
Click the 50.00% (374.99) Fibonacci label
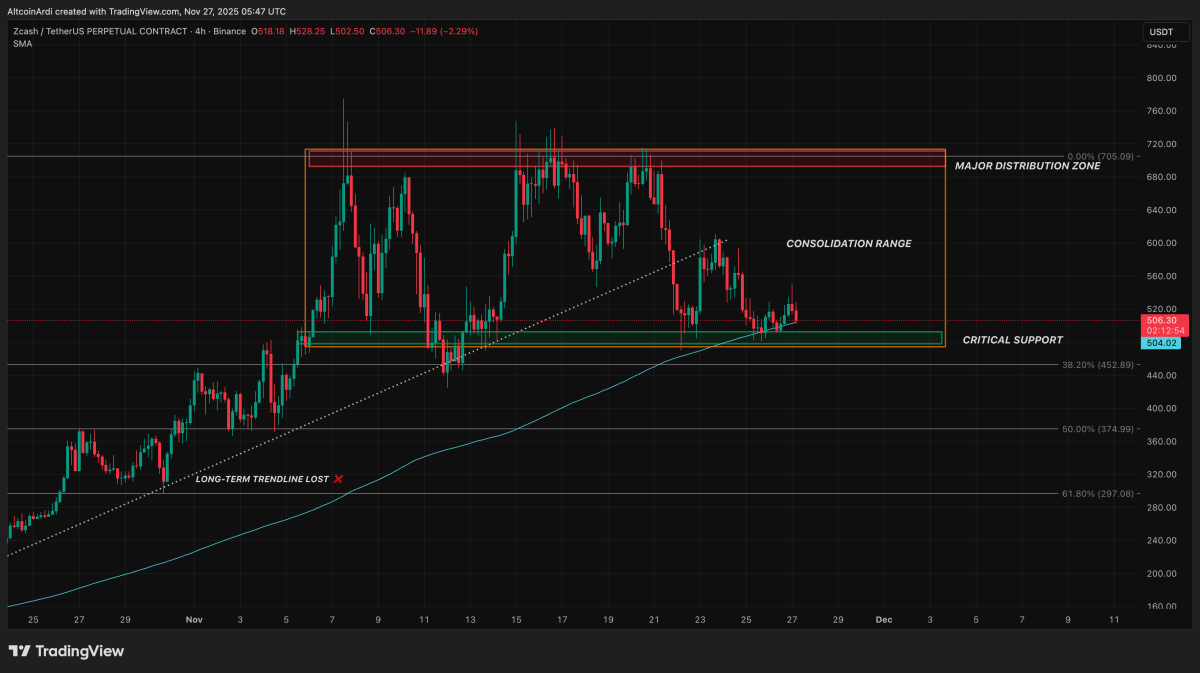(1097, 429)
